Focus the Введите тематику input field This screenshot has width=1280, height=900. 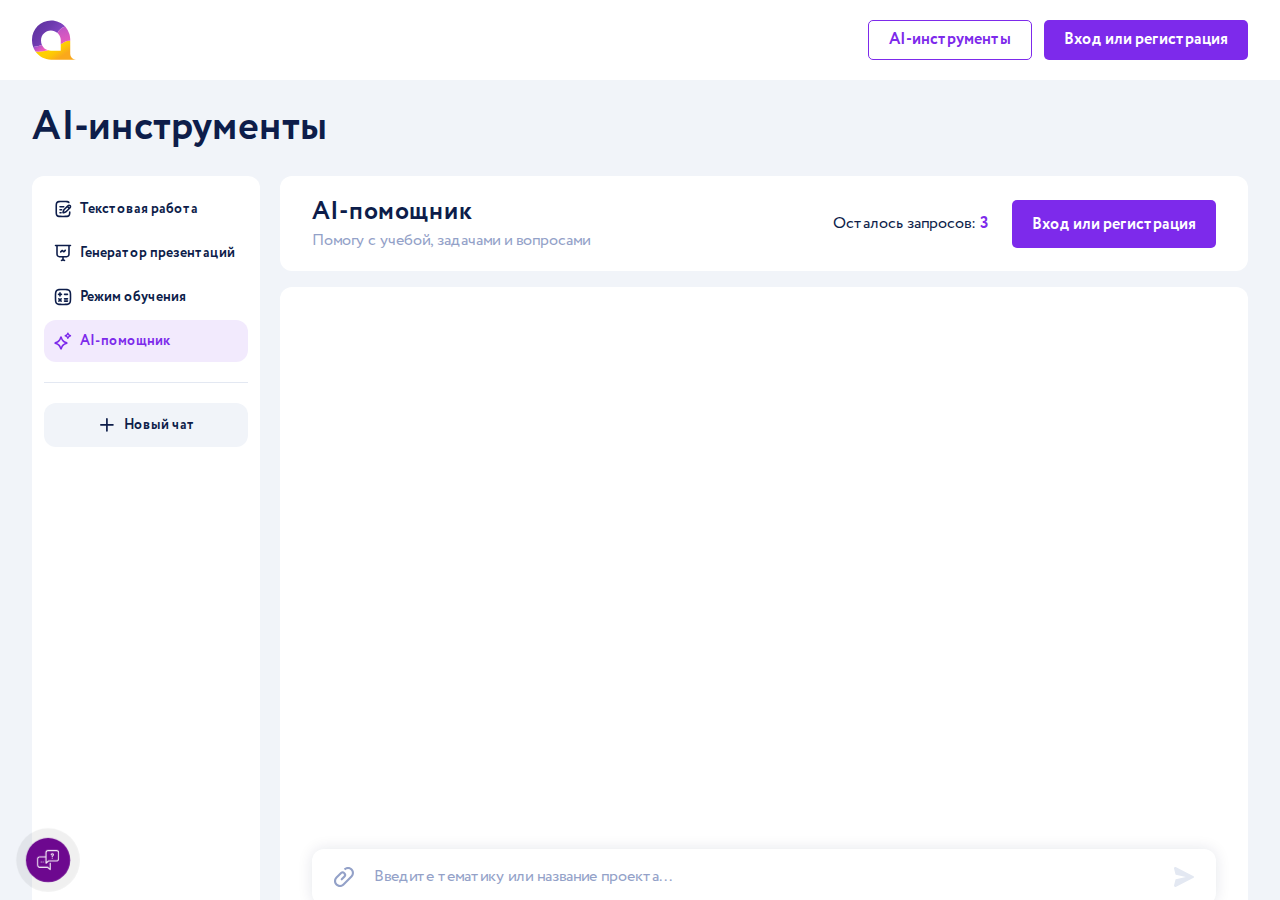click(x=764, y=876)
